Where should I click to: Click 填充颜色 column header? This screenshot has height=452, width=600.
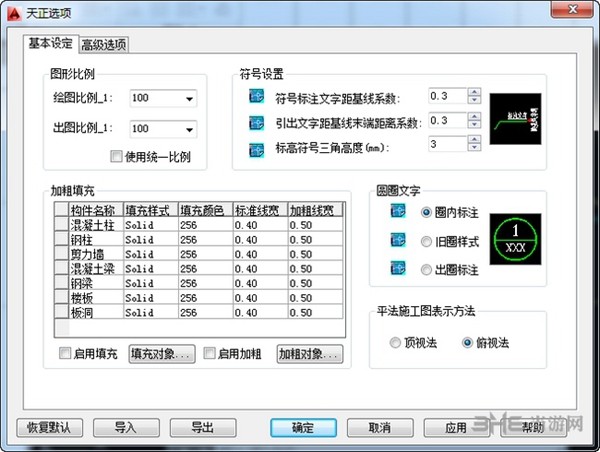205,210
